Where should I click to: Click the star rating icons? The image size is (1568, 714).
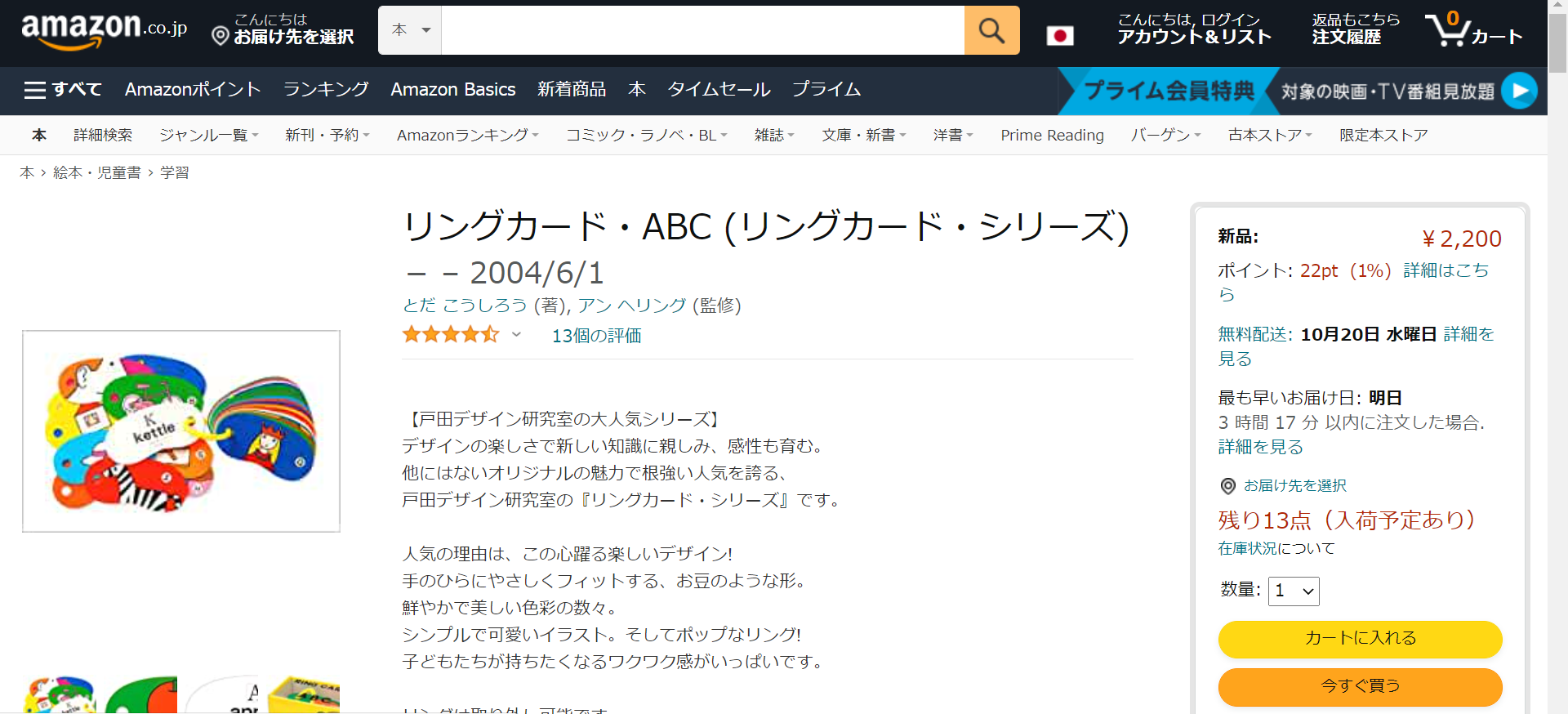click(450, 335)
